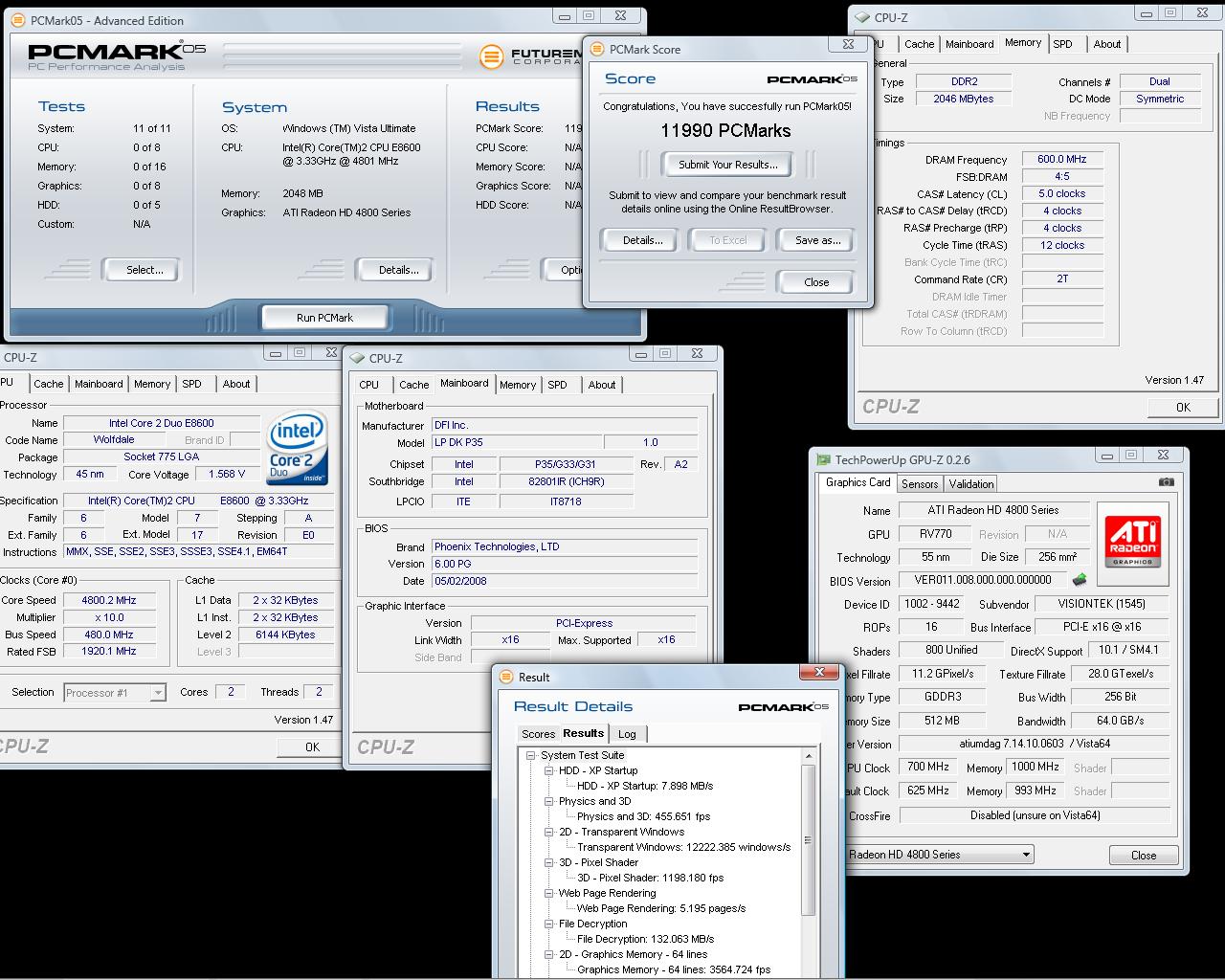The width and height of the screenshot is (1225, 980).
Task: Select the 'Web Page Rendering: 5.195 pages/s' row
Action: pos(660,908)
